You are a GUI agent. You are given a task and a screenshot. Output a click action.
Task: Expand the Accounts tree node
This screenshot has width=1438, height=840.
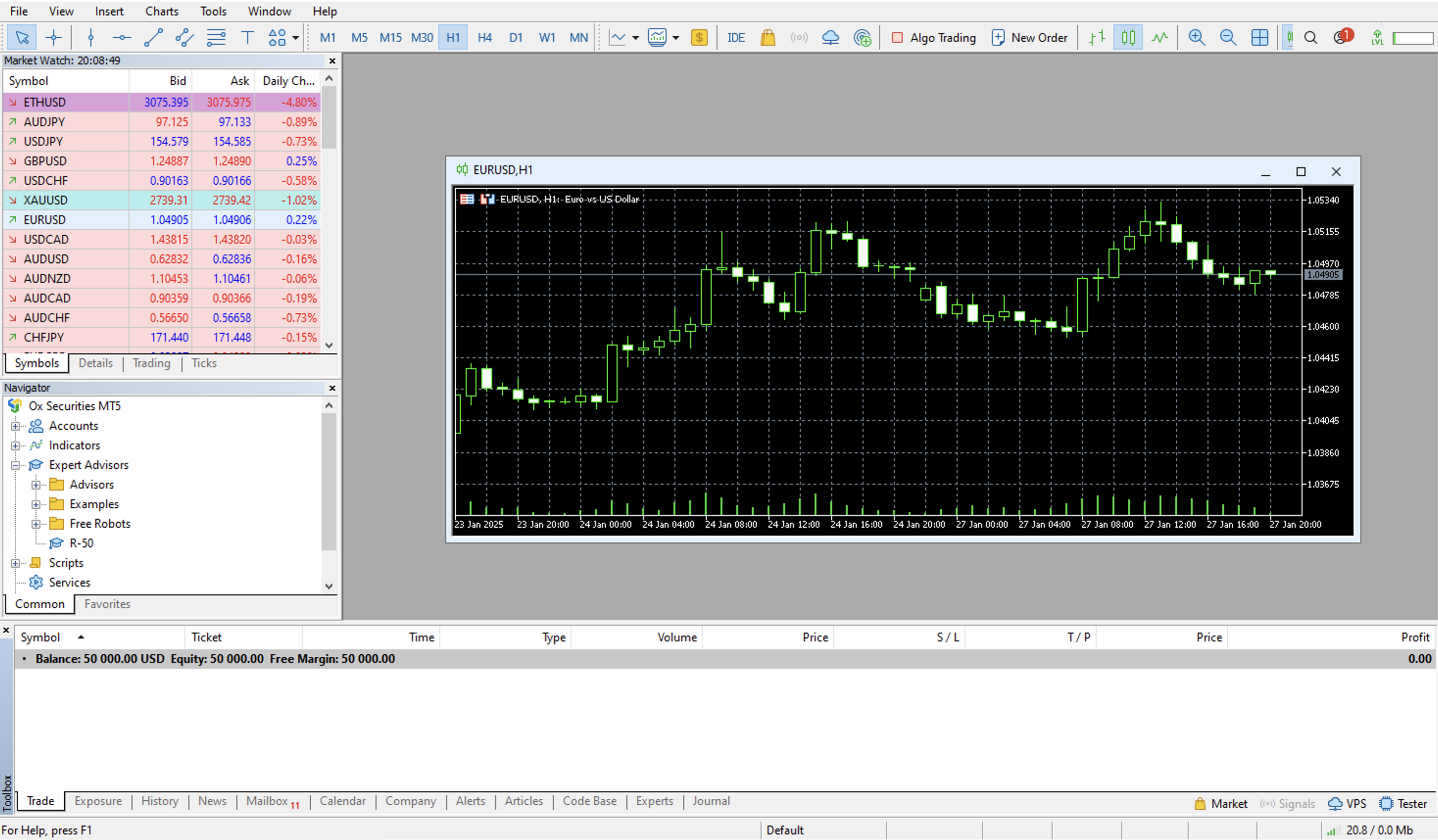(15, 426)
